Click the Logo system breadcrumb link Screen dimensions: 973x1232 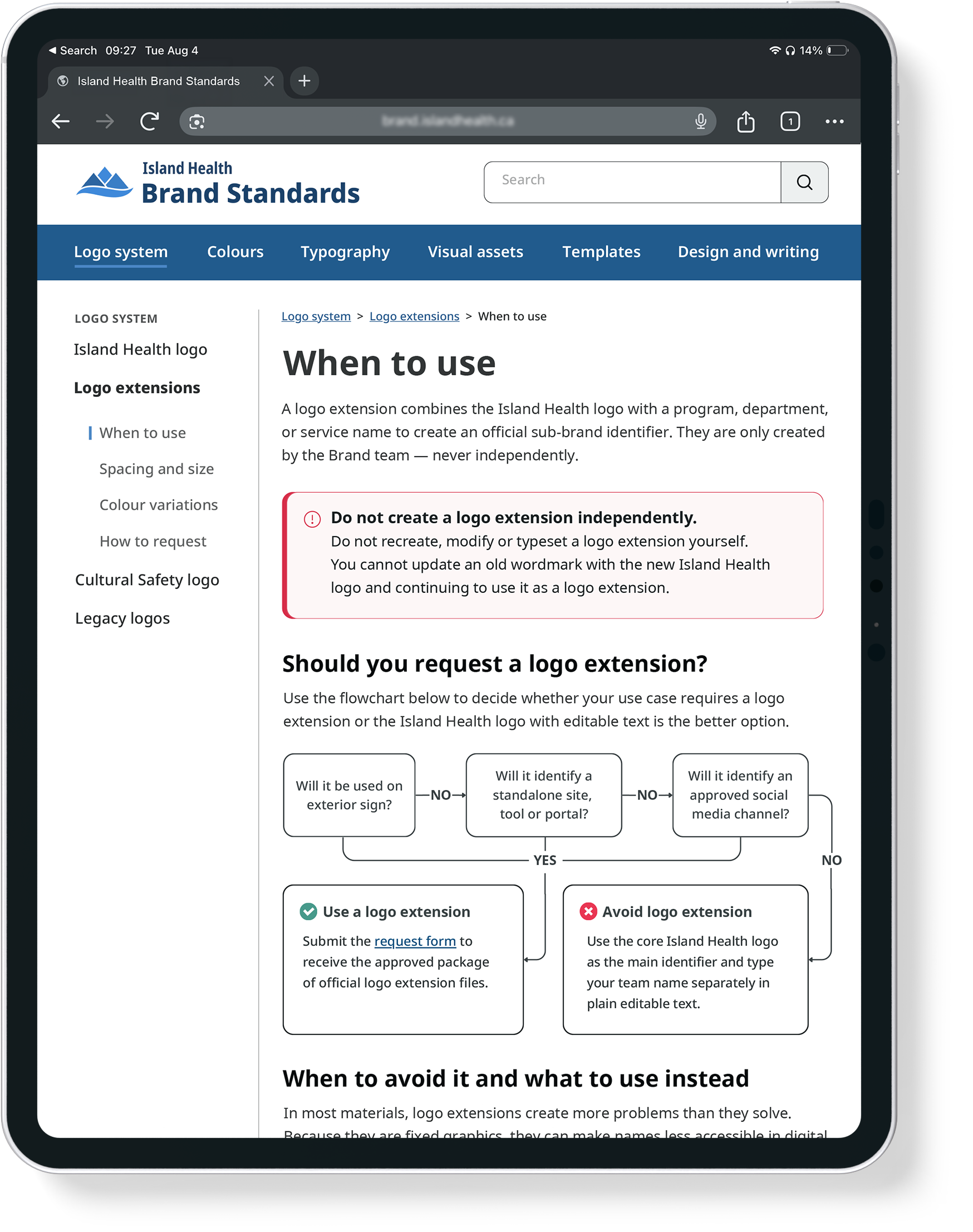(x=316, y=316)
